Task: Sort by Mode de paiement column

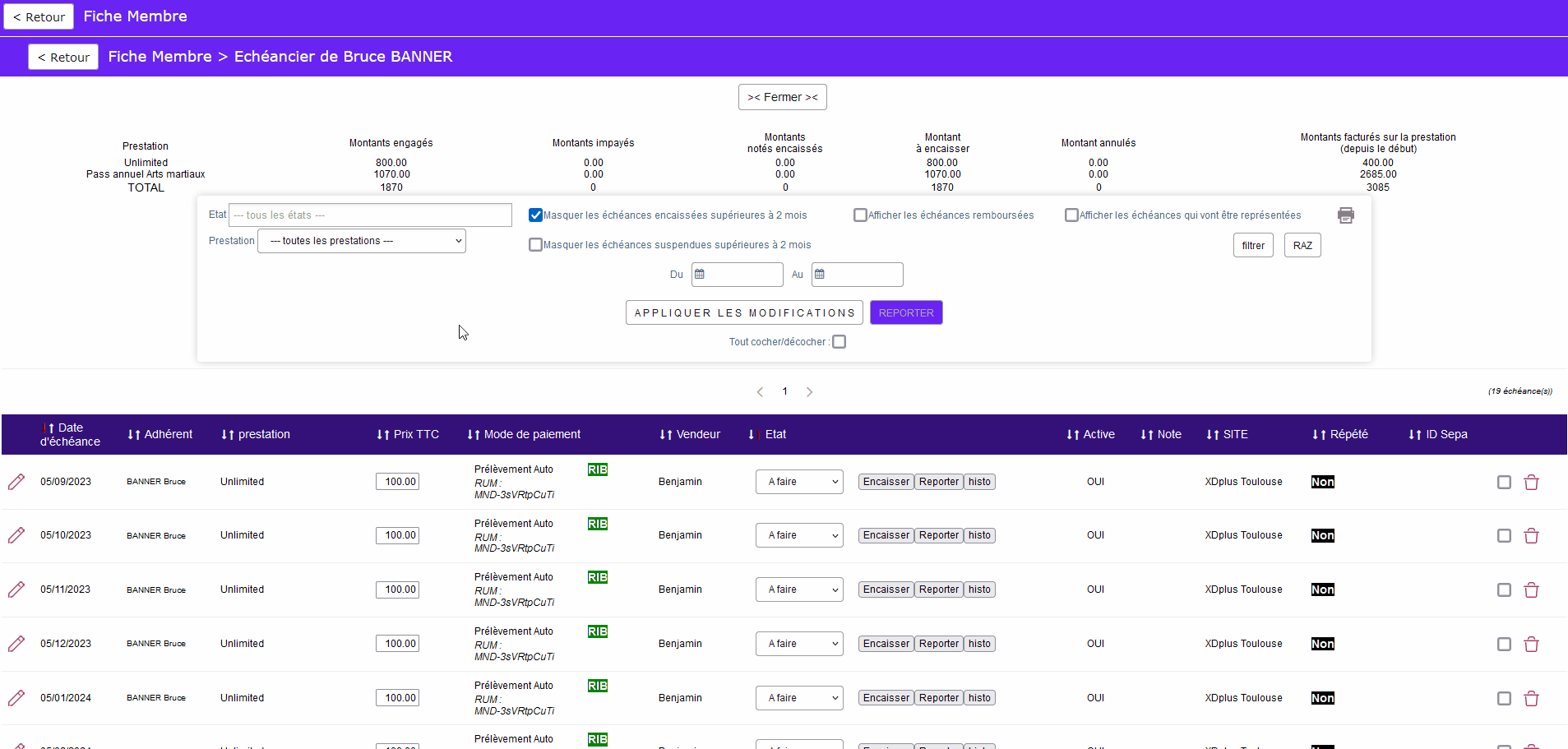Action: pyautogui.click(x=524, y=434)
